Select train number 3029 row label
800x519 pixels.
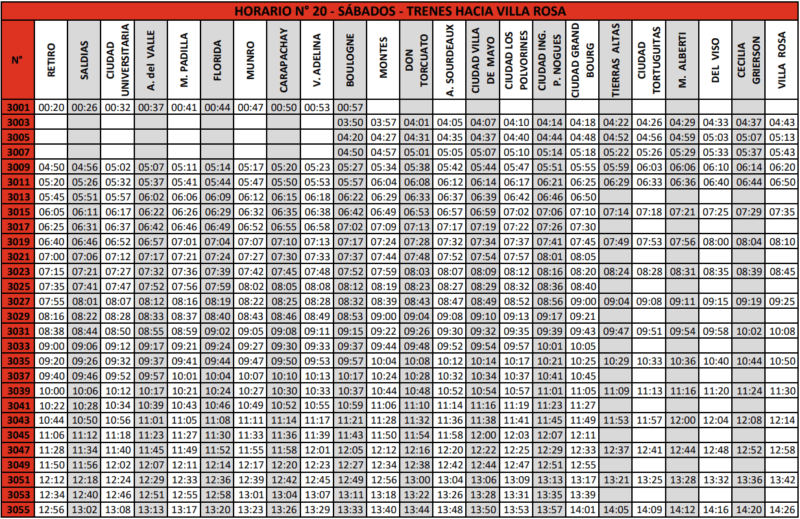17,316
